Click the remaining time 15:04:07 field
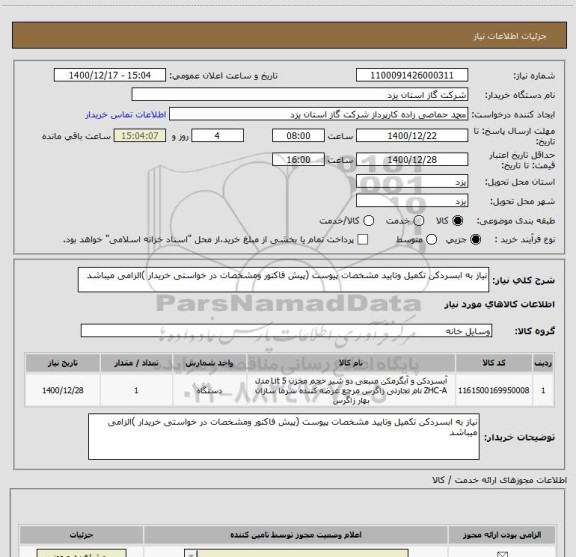Viewport: 576px width, 557px height. (140, 136)
